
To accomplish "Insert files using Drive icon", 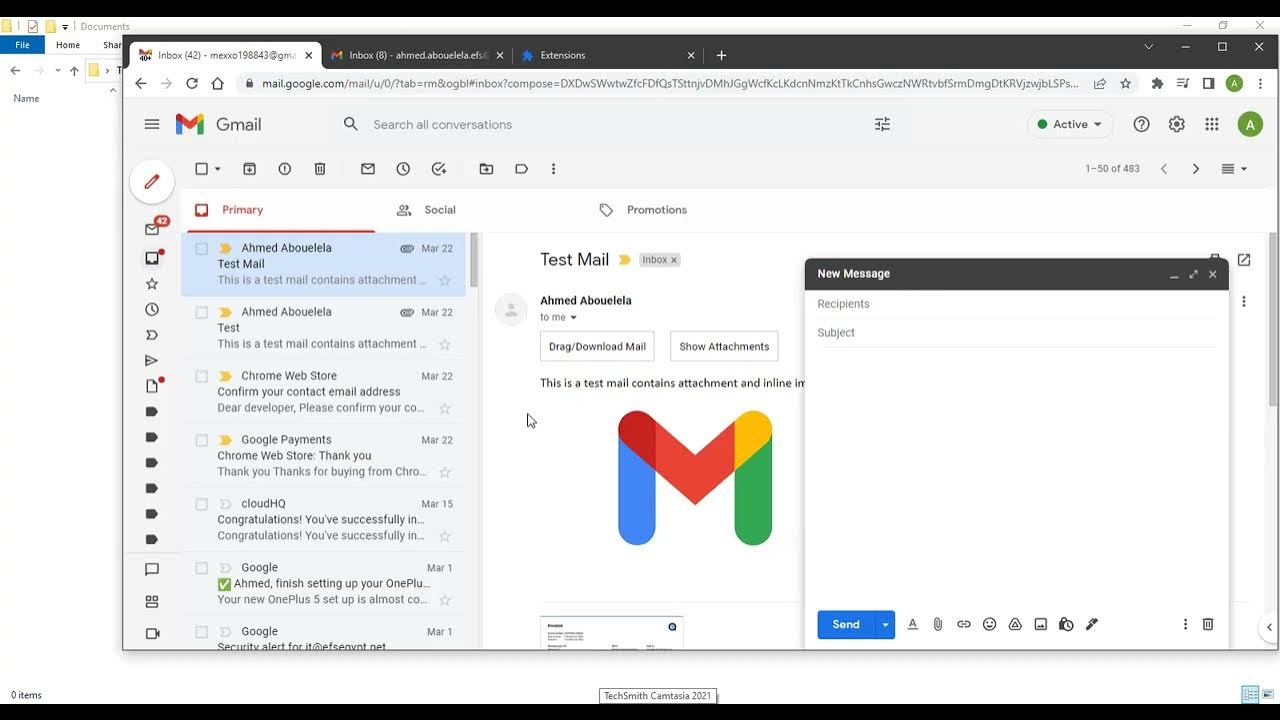I will 1015,624.
